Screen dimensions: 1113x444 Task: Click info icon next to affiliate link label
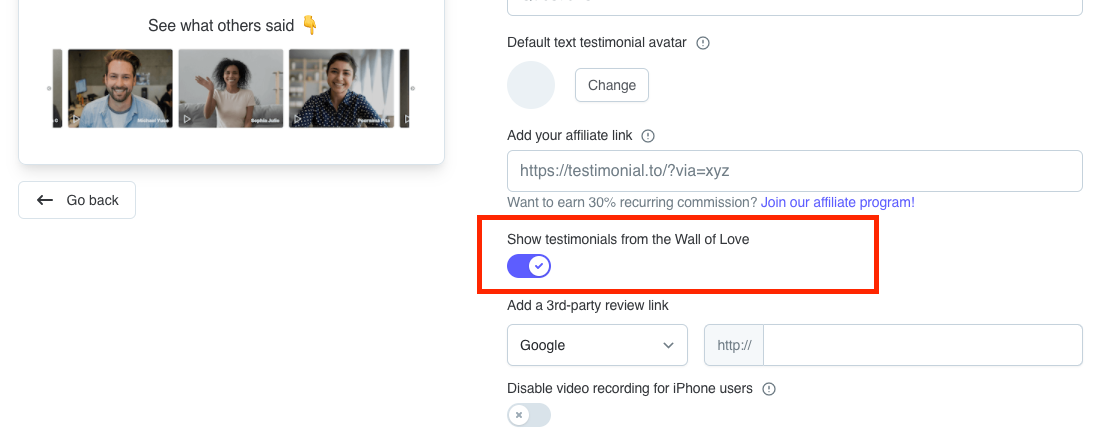click(x=647, y=136)
